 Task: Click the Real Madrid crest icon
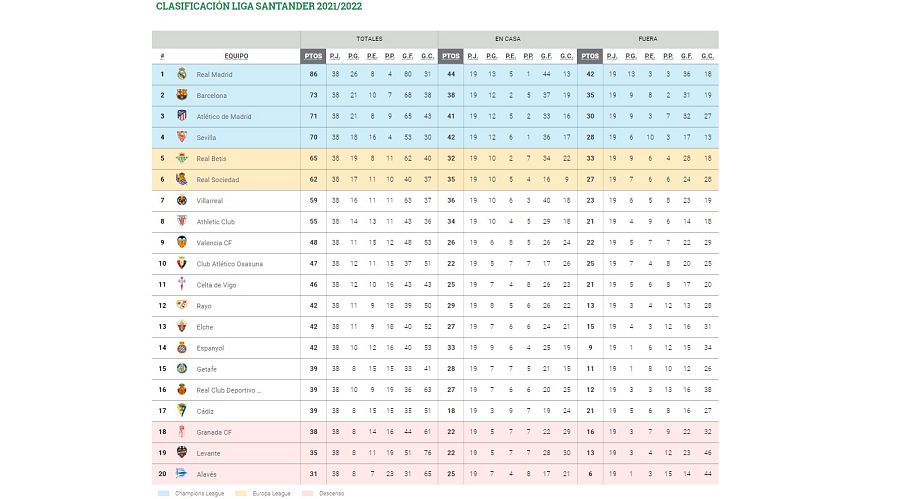(182, 74)
